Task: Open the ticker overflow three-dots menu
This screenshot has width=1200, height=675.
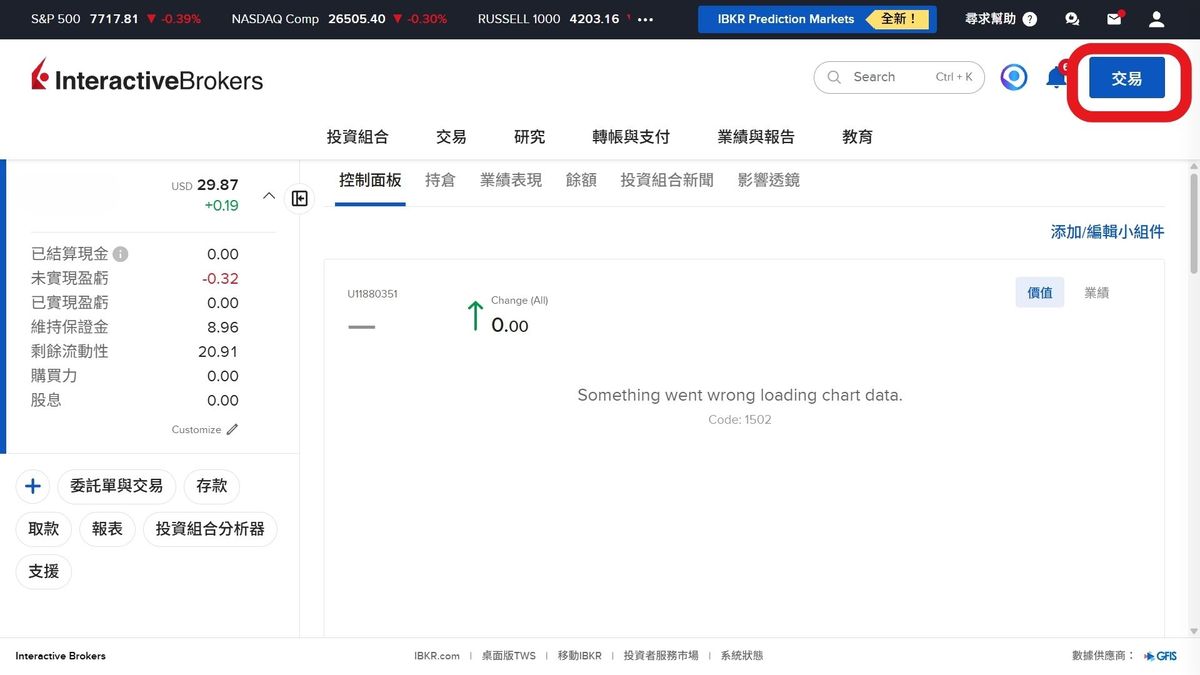Action: pos(645,19)
